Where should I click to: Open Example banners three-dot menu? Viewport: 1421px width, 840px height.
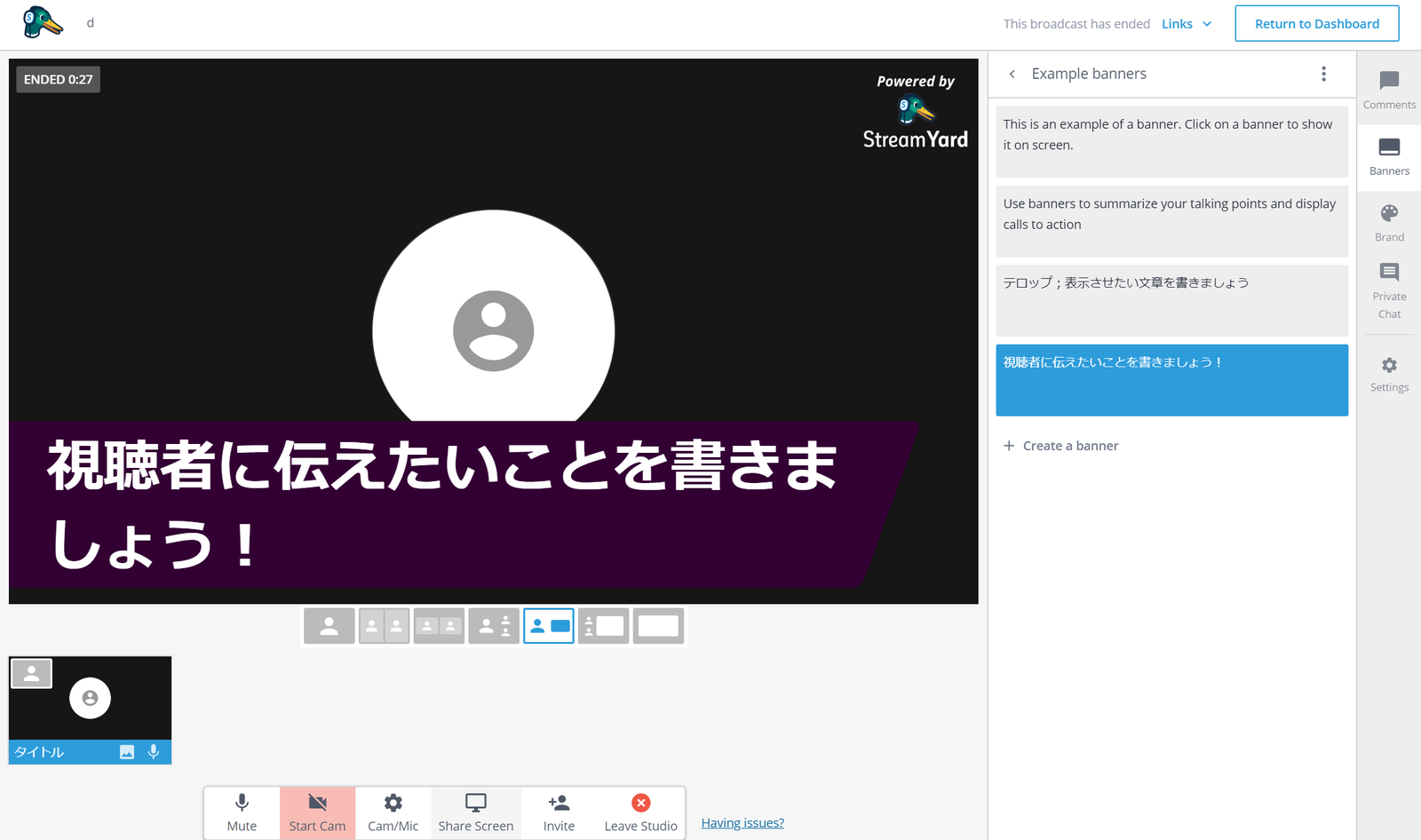[x=1323, y=74]
